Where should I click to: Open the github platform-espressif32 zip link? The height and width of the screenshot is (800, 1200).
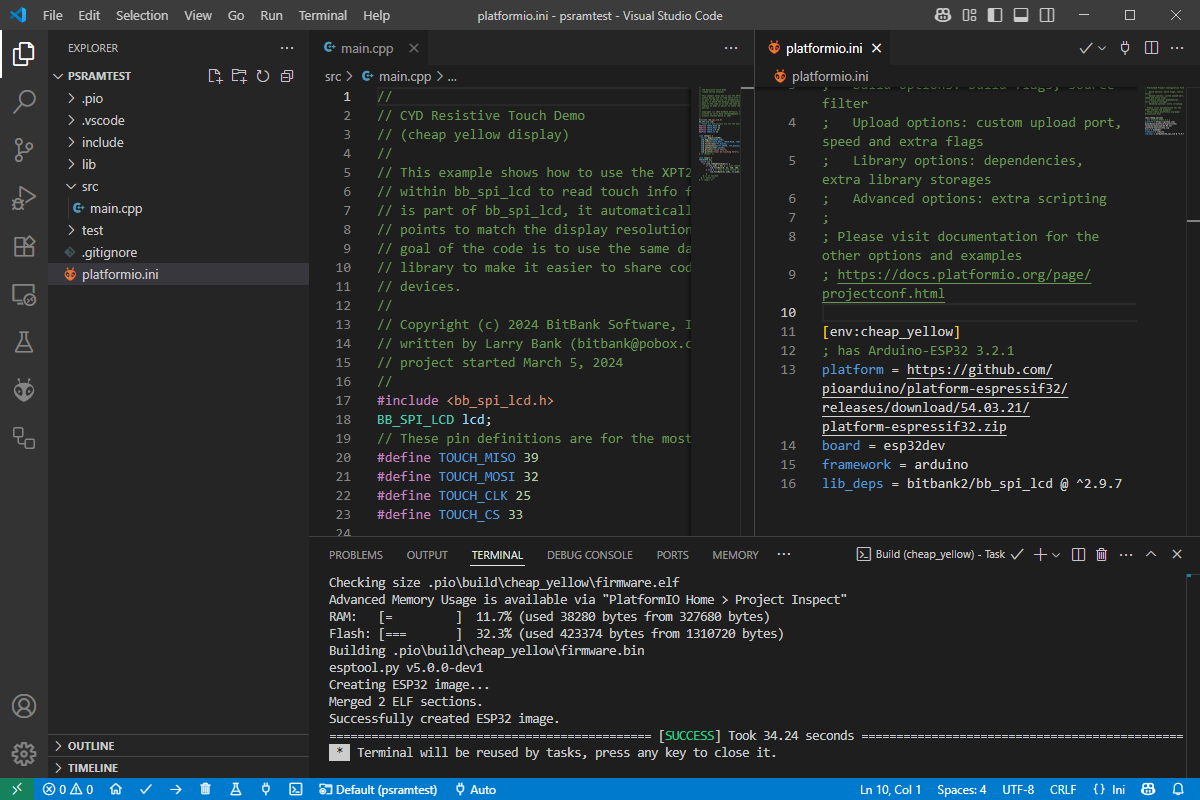tap(945, 398)
